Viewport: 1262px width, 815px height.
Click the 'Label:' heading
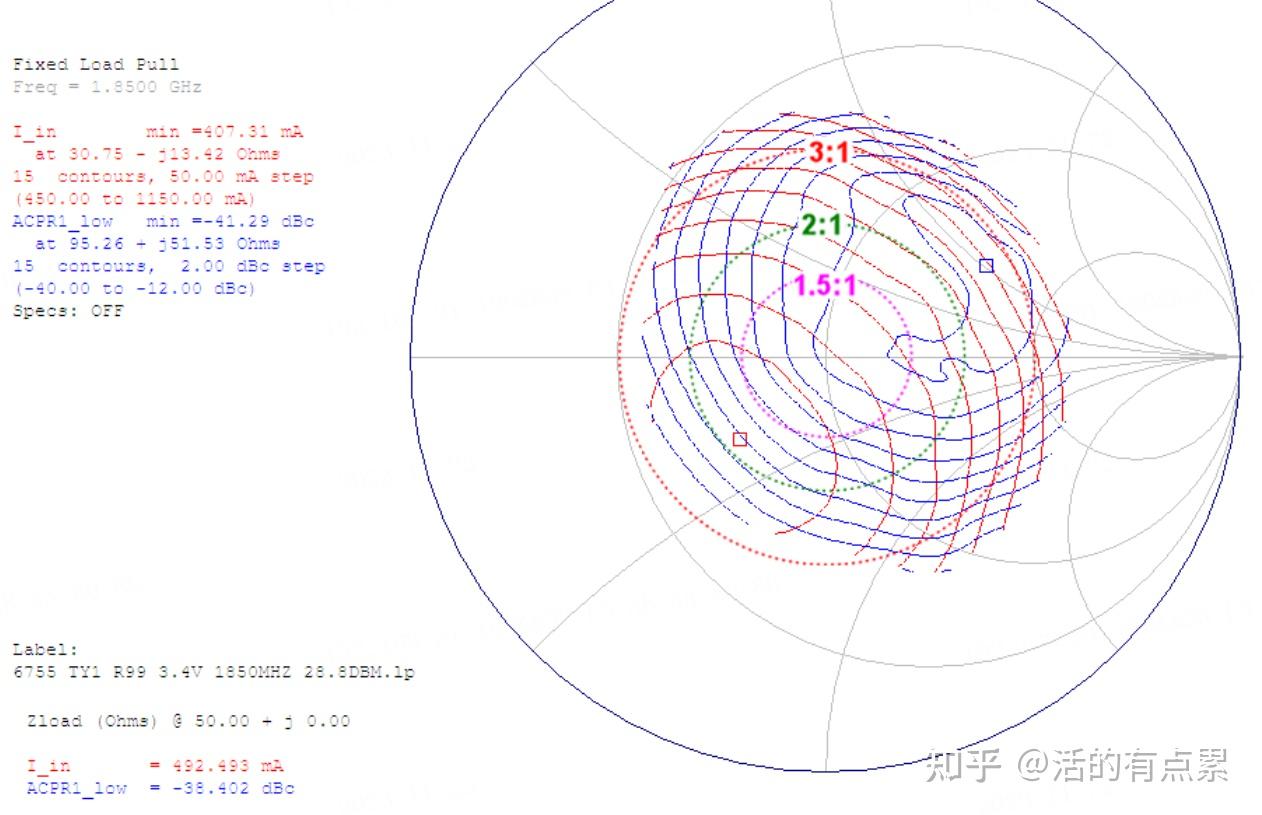coord(45,650)
